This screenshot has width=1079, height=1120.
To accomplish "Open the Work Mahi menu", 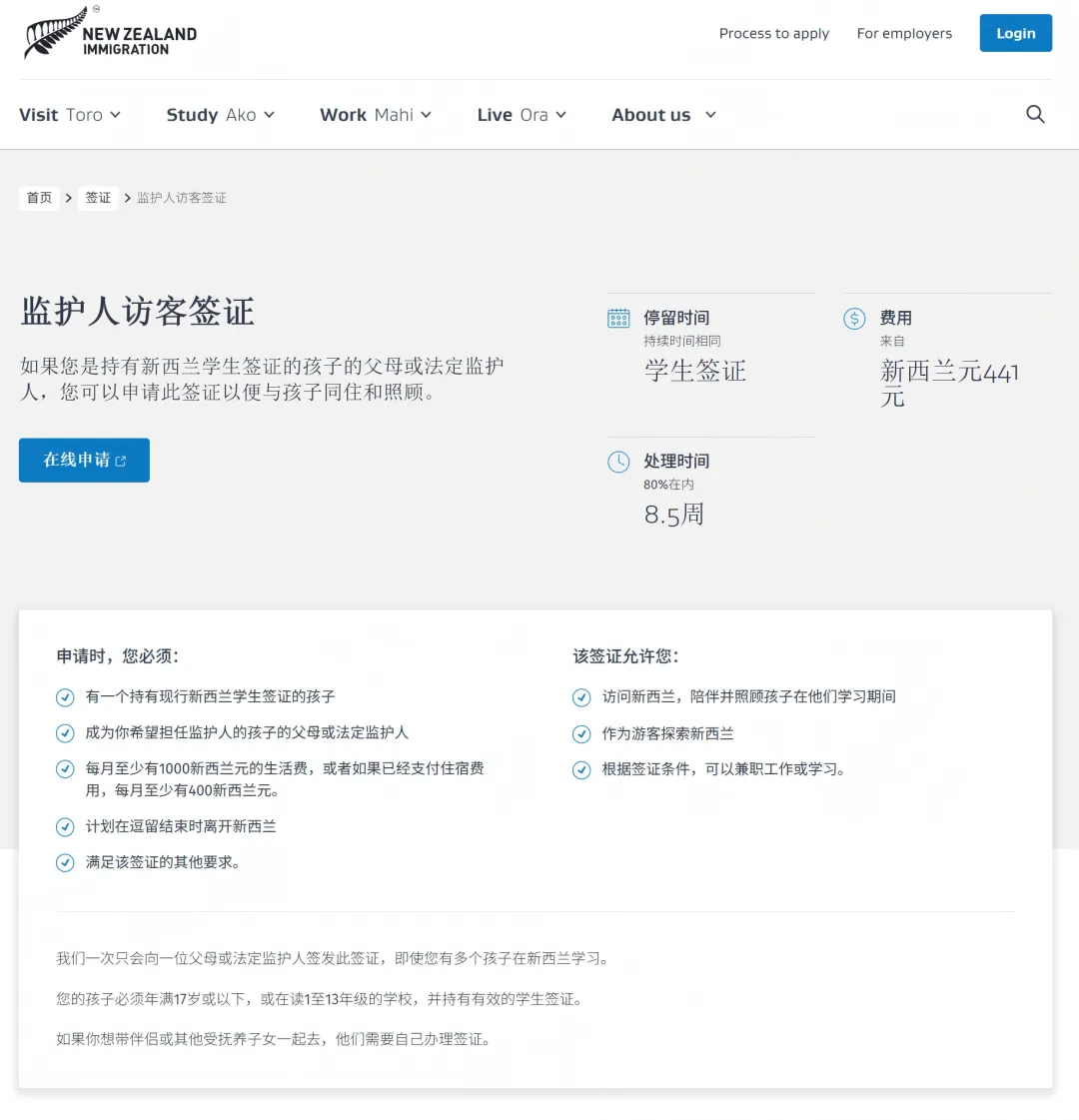I will [x=376, y=114].
